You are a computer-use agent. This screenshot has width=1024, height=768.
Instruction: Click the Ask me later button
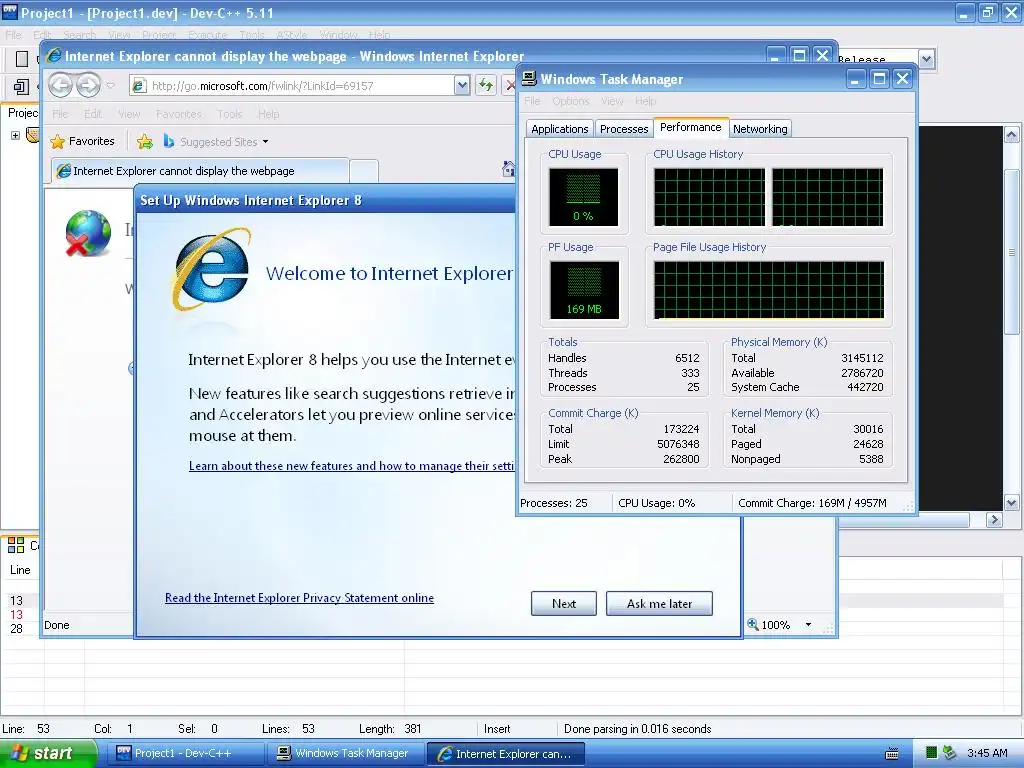[659, 603]
